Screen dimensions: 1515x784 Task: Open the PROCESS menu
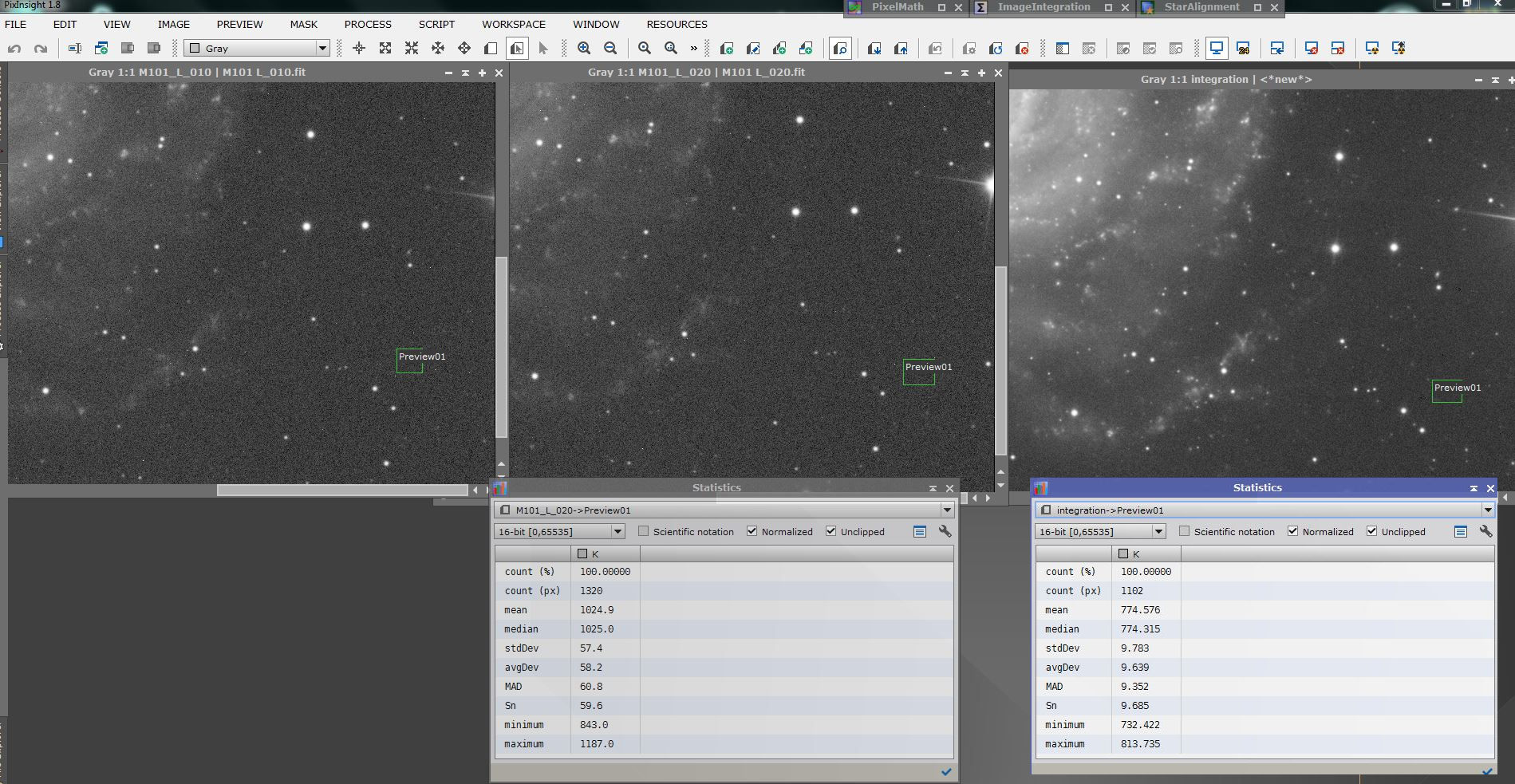368,25
